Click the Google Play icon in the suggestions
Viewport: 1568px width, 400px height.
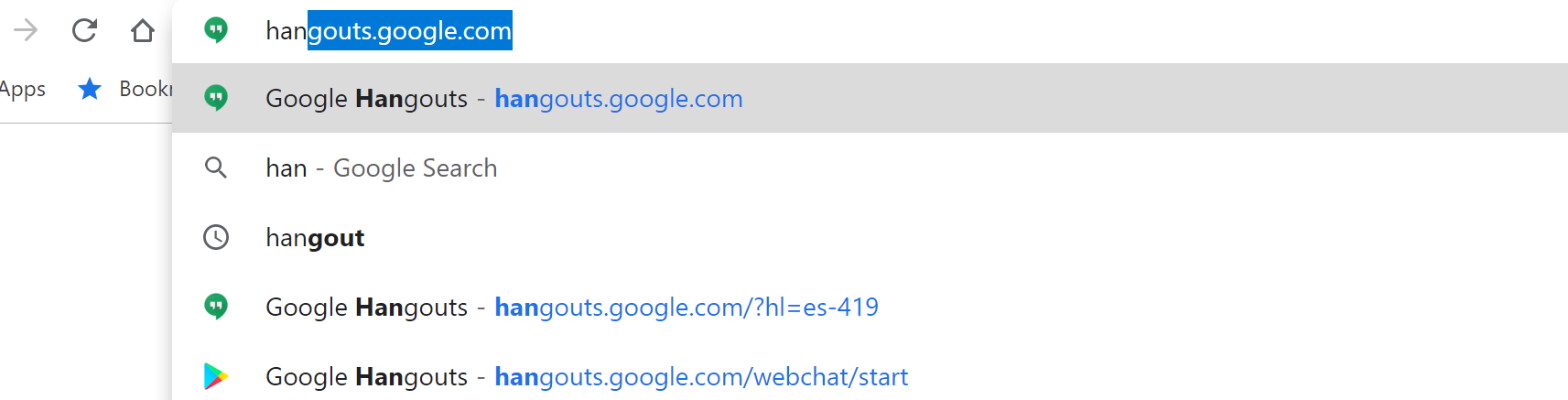(x=216, y=376)
